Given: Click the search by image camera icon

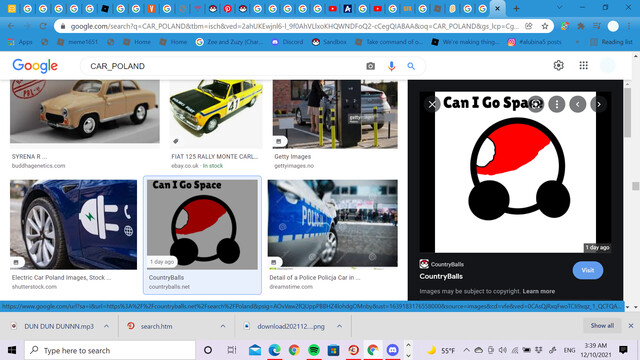Looking at the screenshot, I should tap(370, 66).
